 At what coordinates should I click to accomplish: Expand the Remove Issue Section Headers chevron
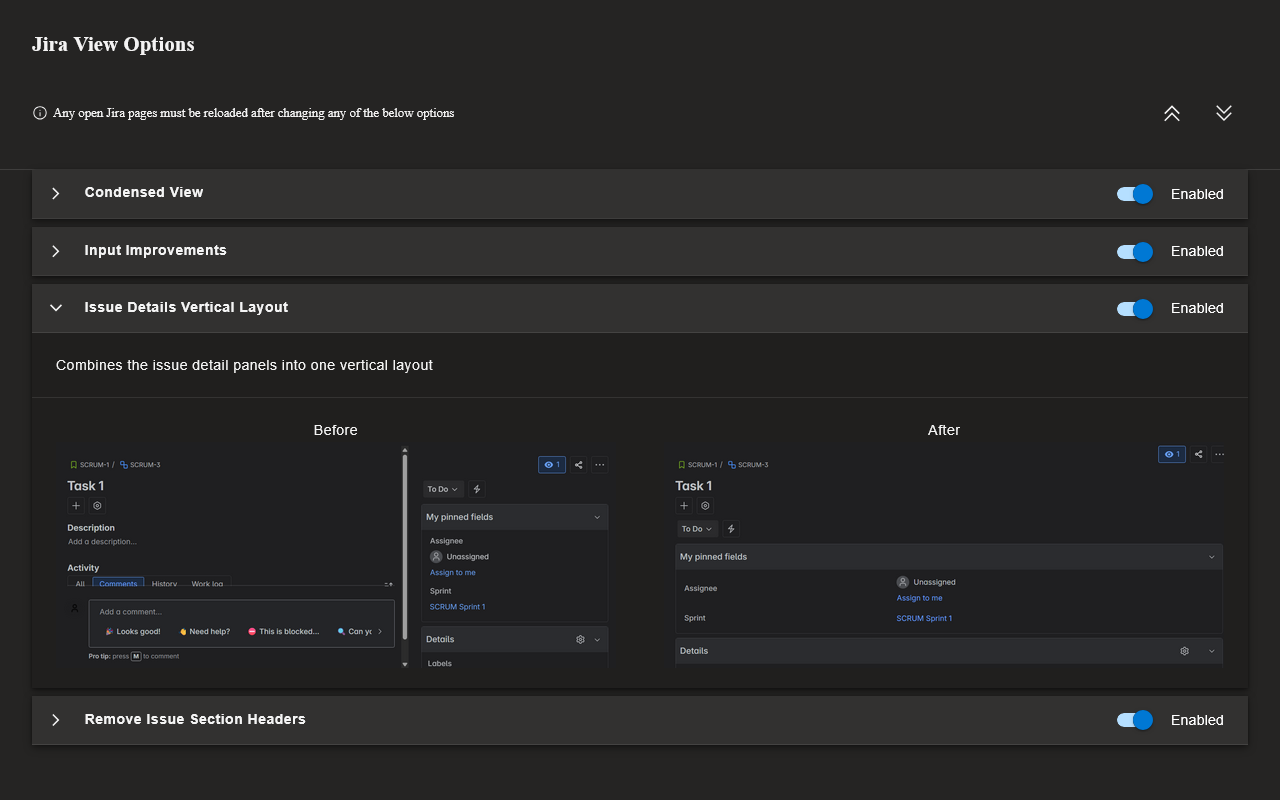click(56, 720)
